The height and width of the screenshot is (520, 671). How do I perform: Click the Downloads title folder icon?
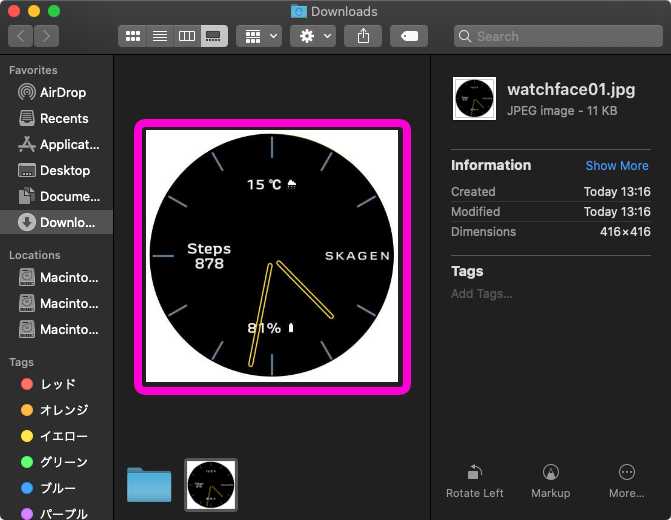299,12
